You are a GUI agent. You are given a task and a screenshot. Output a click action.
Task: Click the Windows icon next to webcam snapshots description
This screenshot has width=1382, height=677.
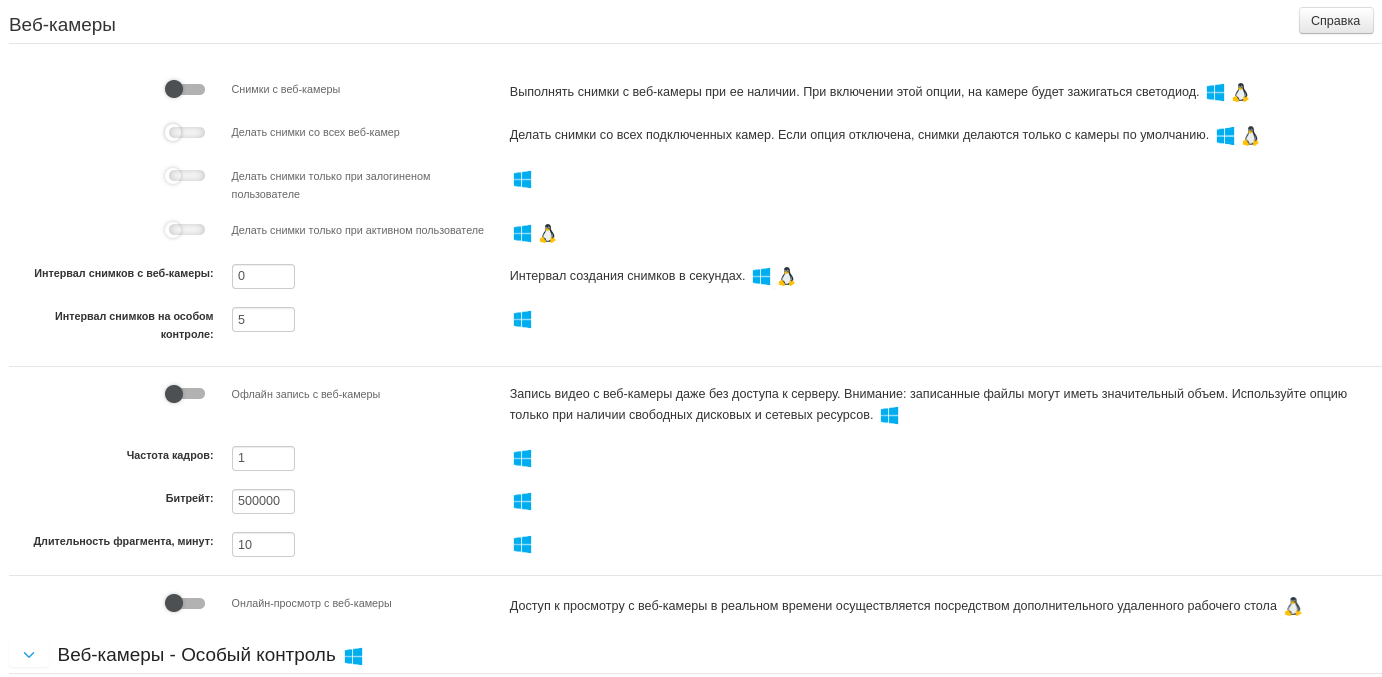click(x=1216, y=91)
